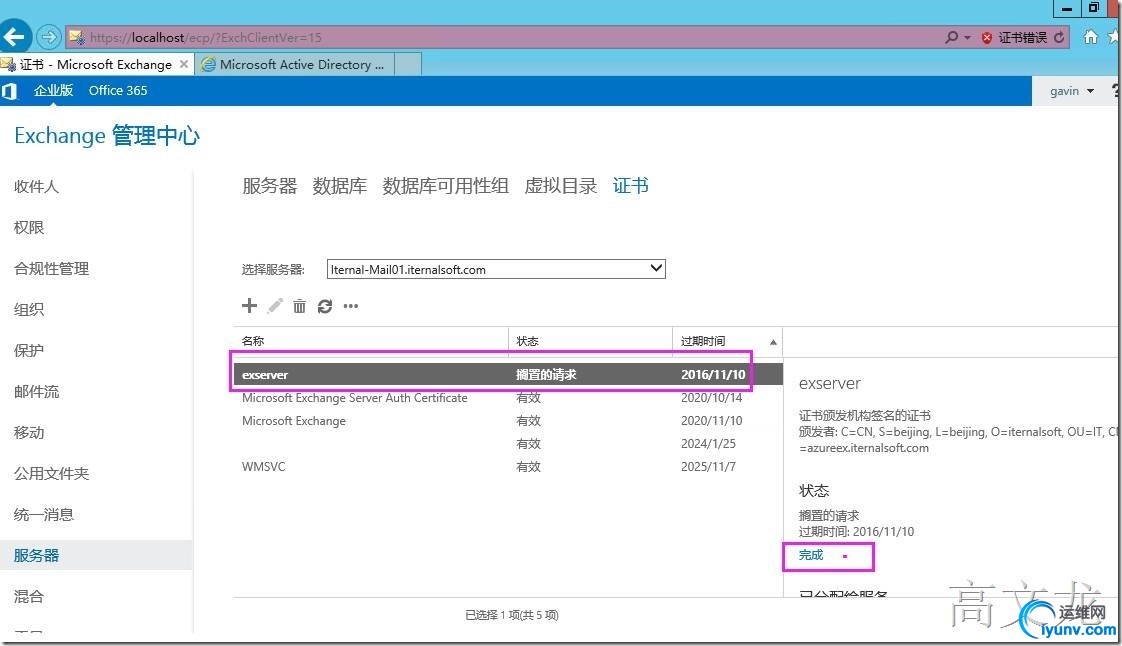Switch to the 虚拟目录 top tab

pos(561,186)
